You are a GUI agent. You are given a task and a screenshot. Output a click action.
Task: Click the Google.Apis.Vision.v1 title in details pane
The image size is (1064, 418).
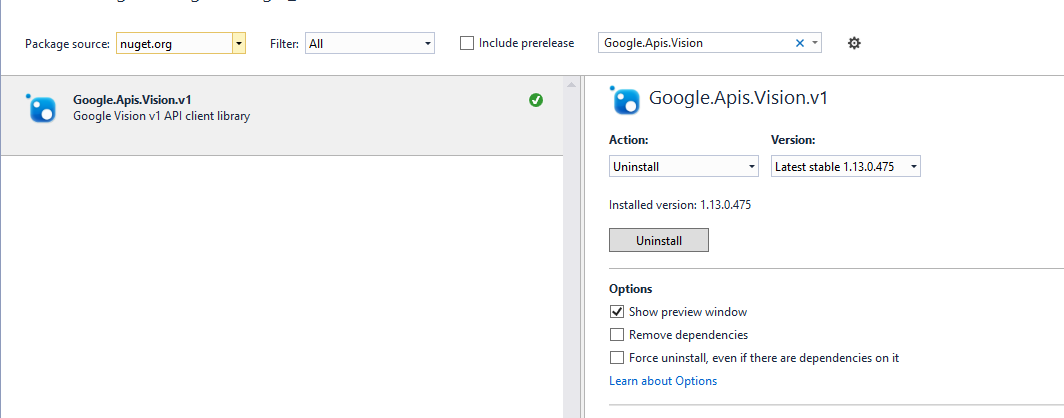[738, 98]
